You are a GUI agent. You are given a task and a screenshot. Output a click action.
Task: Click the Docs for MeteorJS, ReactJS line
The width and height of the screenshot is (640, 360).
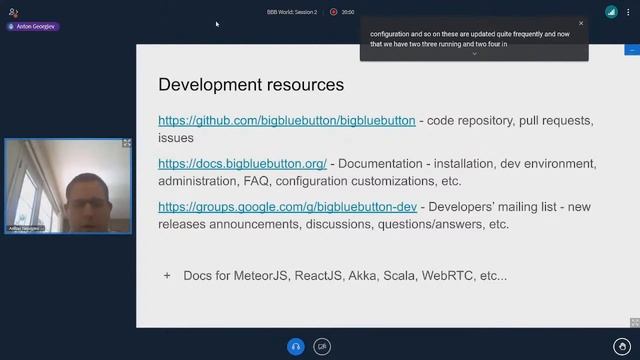tap(345, 276)
